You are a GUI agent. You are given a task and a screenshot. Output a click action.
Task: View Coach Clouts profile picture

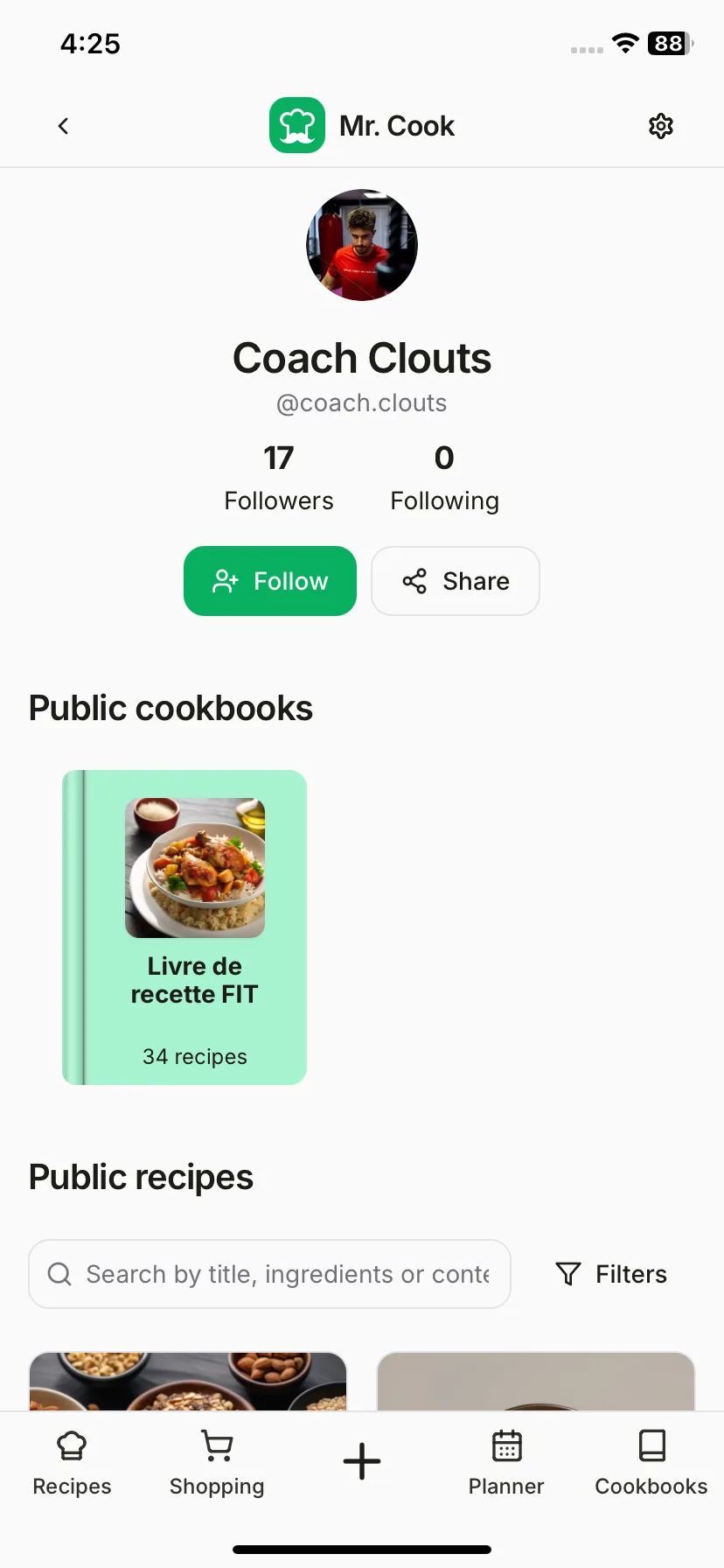click(x=362, y=245)
